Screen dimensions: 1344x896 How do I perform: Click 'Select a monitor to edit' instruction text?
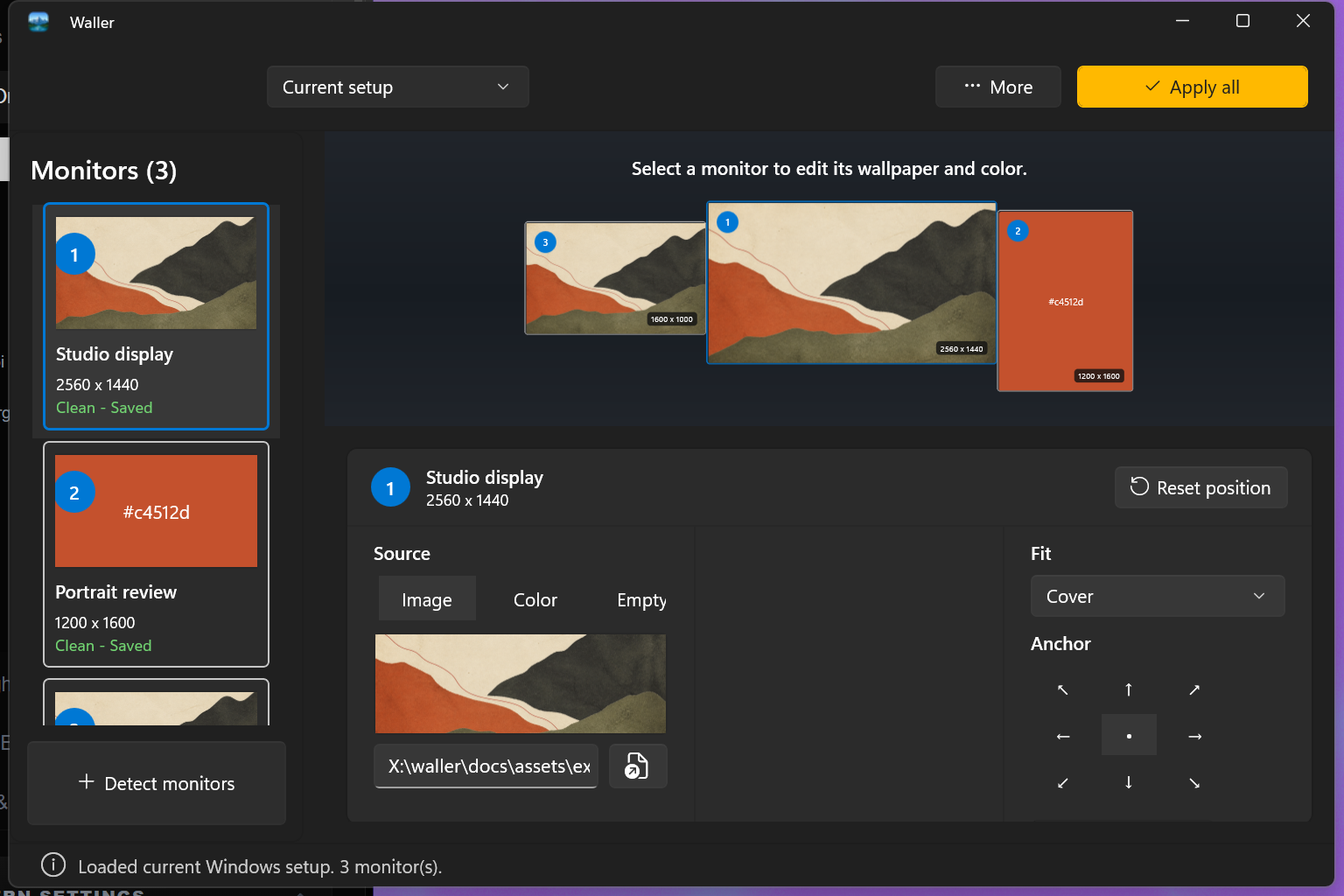[x=829, y=169]
